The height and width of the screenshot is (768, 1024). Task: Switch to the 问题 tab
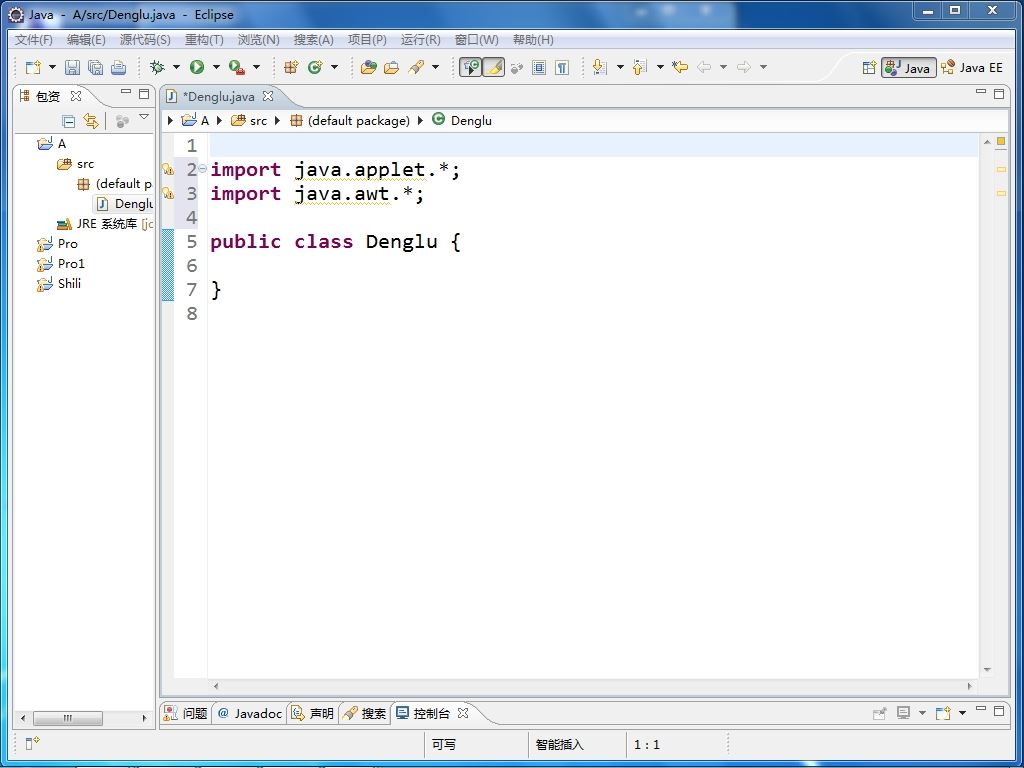coord(186,713)
